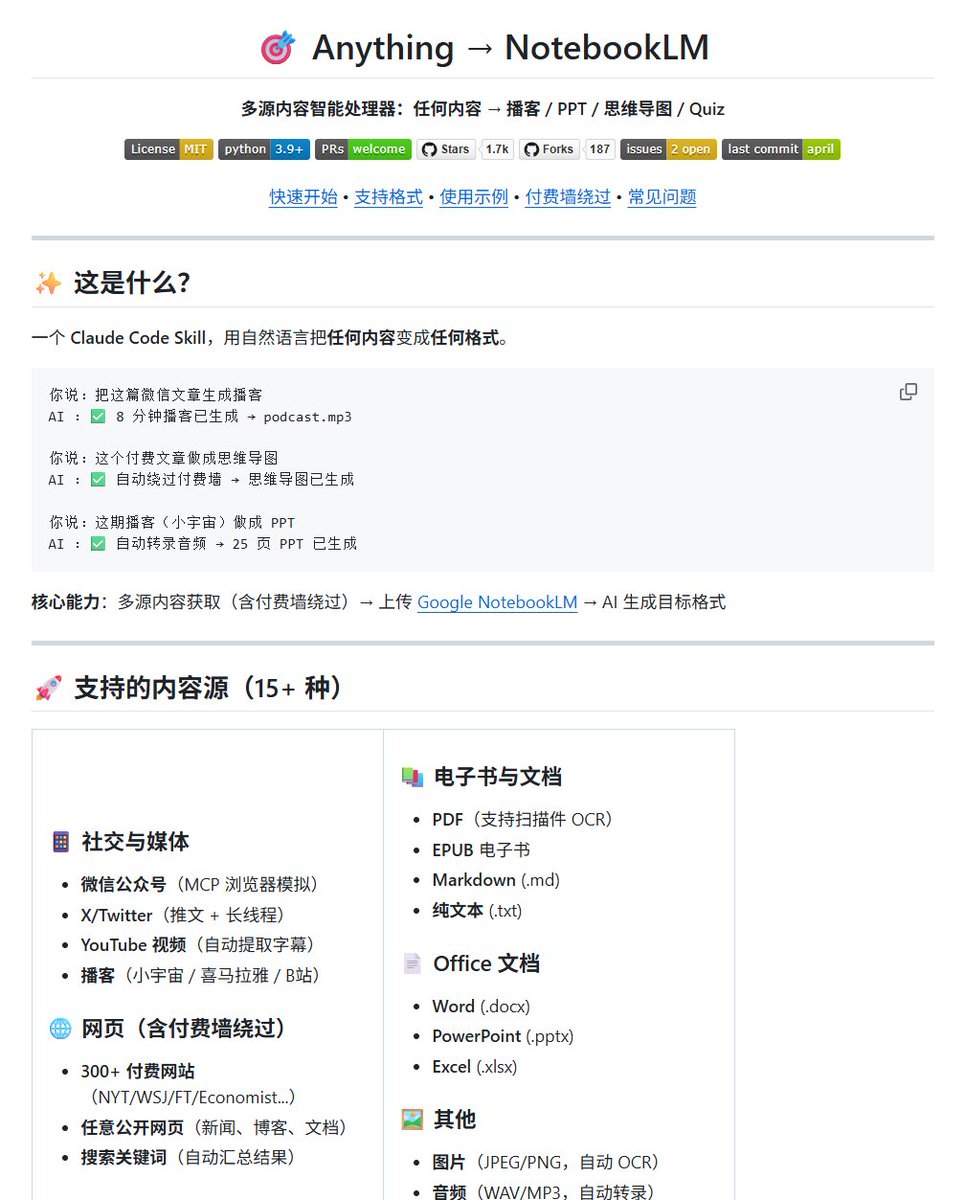Click the Markdown (.md) list item
The height and width of the screenshot is (1200, 965).
pyautogui.click(x=496, y=880)
